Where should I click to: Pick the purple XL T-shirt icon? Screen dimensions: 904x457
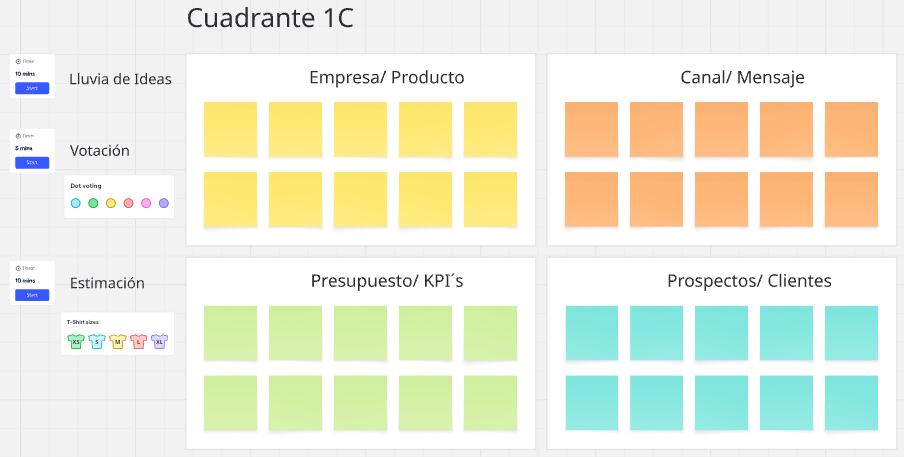coord(159,342)
